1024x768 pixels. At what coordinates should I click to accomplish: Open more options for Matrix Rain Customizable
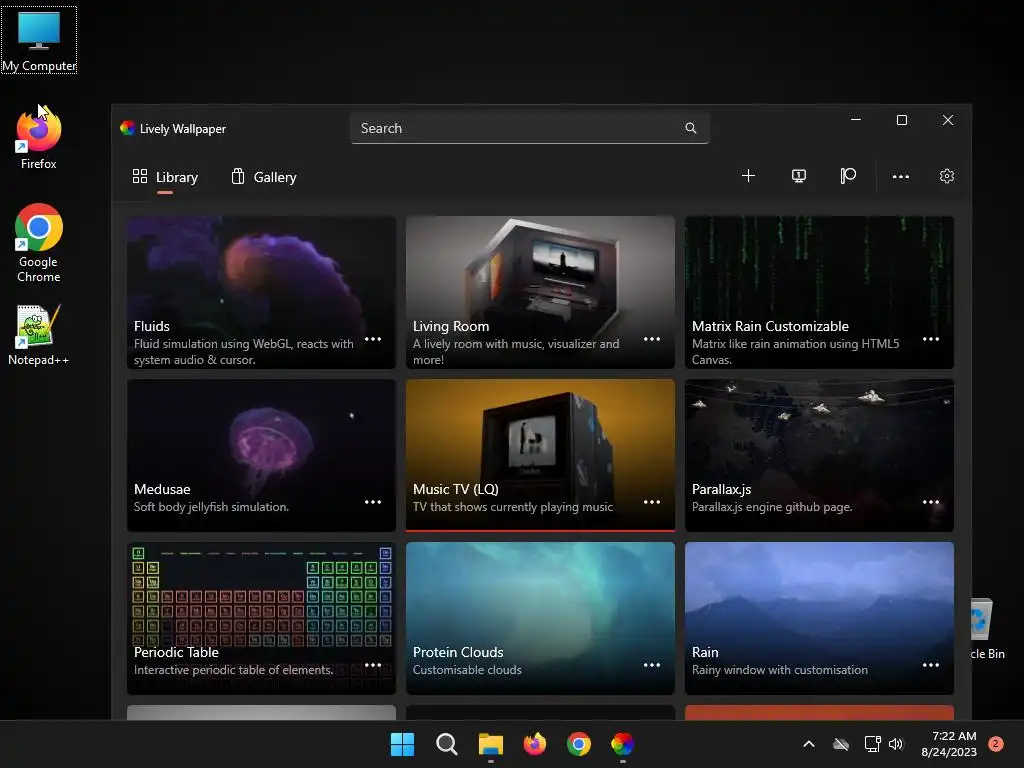pos(931,339)
